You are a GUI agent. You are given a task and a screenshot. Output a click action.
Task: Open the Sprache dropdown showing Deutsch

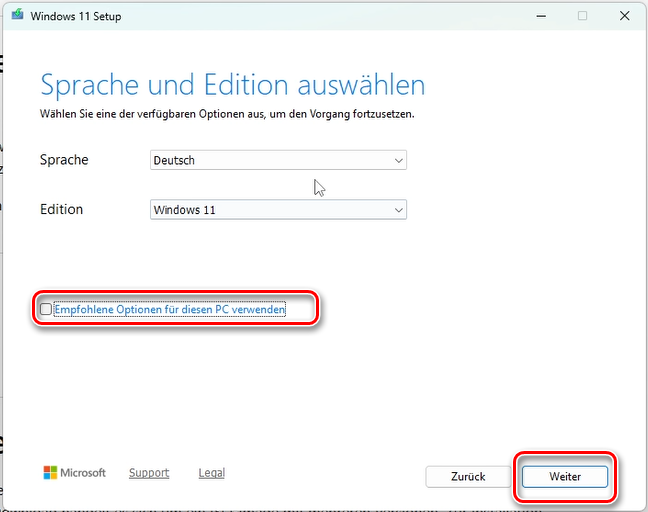coord(278,160)
